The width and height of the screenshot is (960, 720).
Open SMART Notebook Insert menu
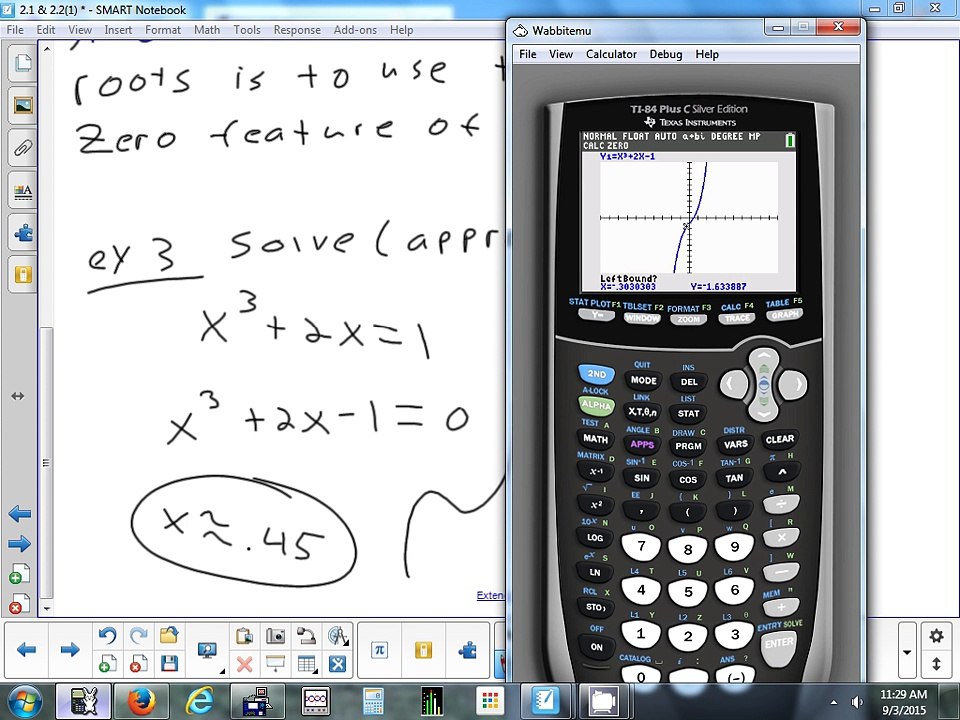118,30
